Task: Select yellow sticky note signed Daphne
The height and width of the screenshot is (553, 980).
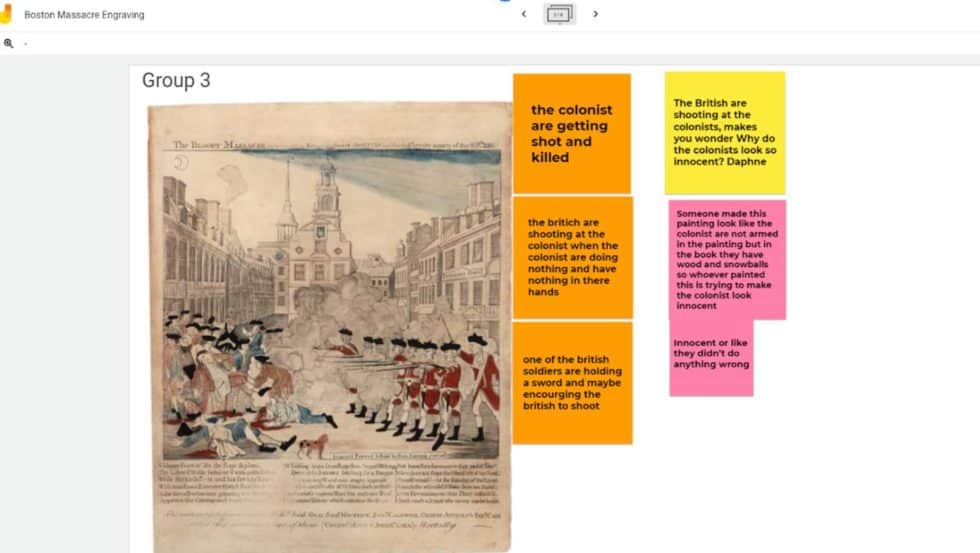Action: 725,132
